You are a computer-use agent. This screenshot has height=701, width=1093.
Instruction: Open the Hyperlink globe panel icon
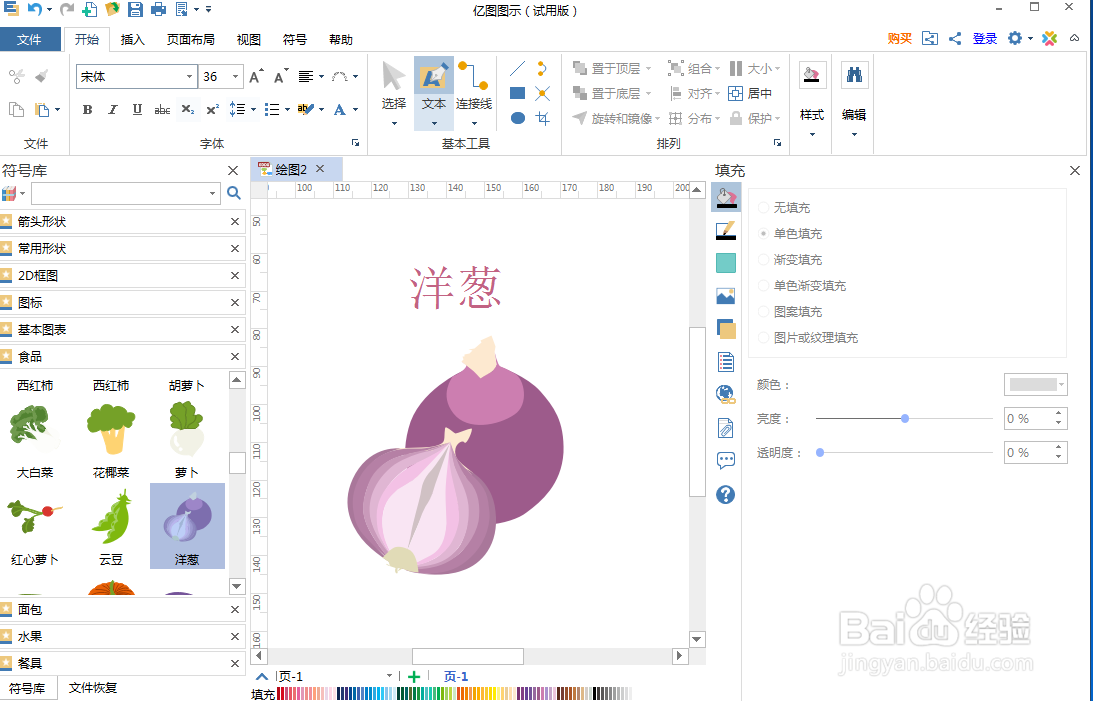pos(726,394)
